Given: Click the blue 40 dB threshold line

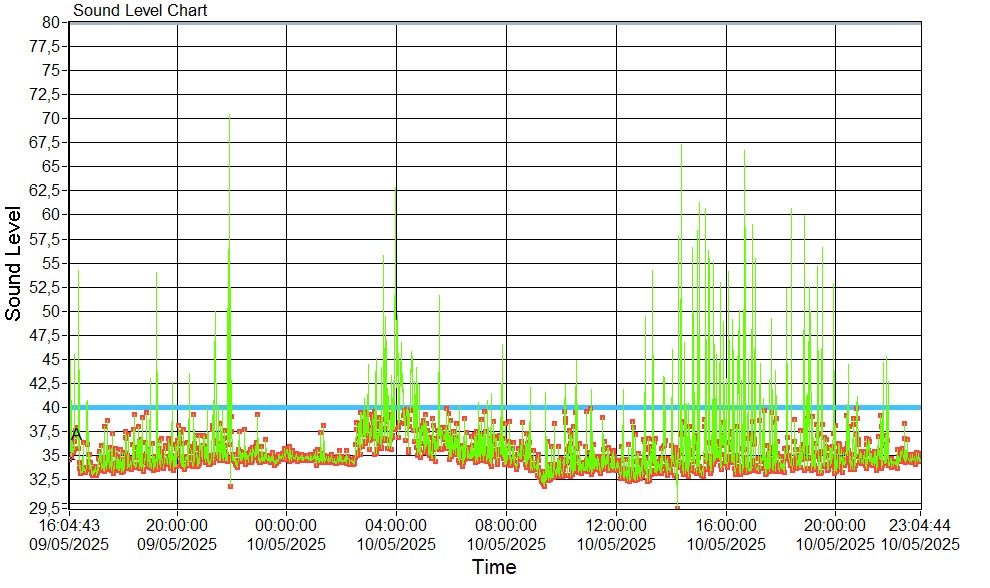Looking at the screenshot, I should click(600, 407).
